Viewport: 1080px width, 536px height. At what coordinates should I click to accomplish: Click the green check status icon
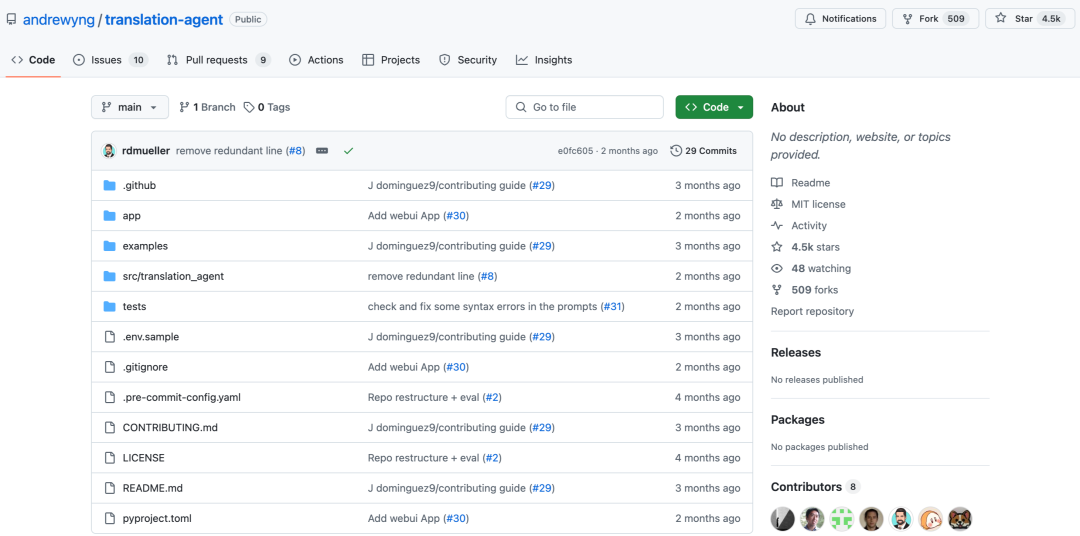[x=349, y=150]
